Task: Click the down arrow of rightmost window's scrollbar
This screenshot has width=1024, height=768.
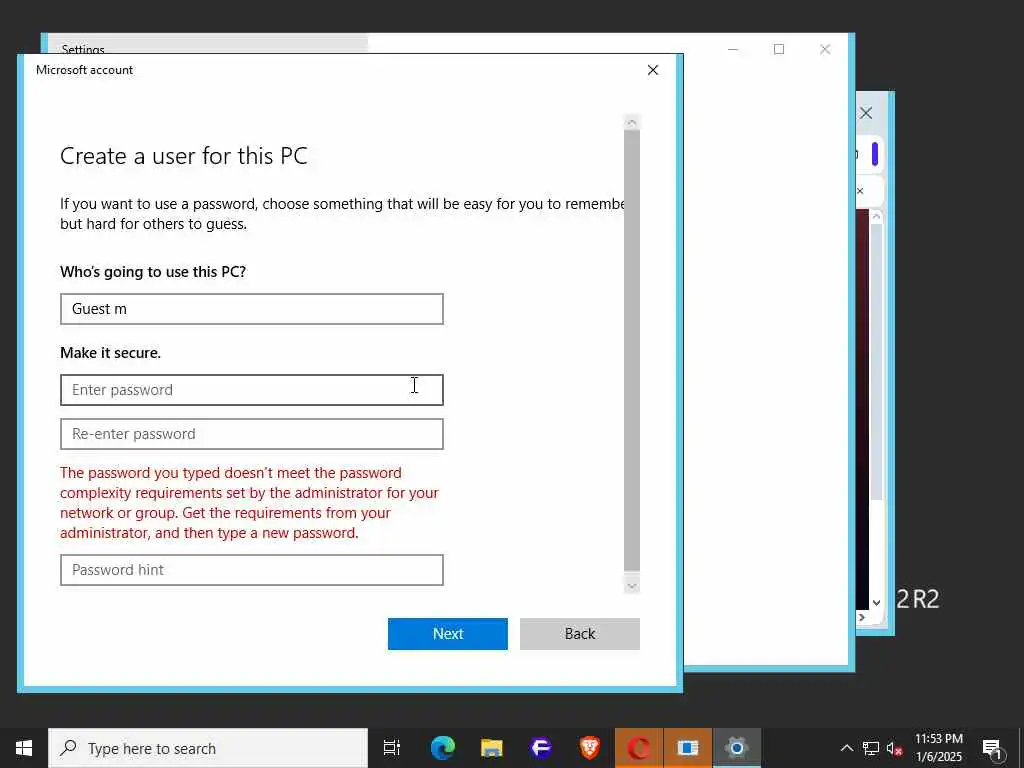Action: pos(876,603)
